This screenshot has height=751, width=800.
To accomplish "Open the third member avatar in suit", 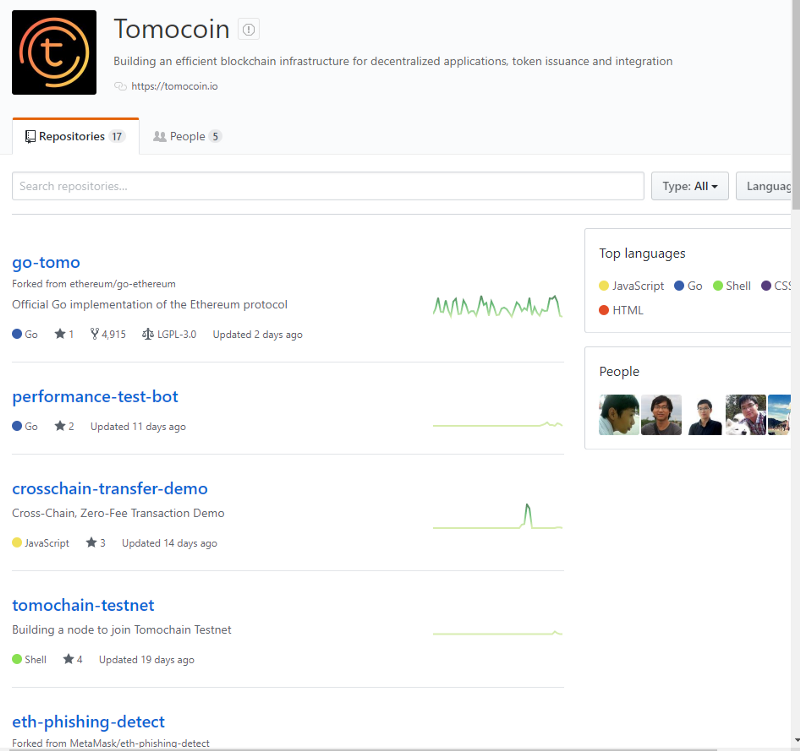I will [704, 415].
